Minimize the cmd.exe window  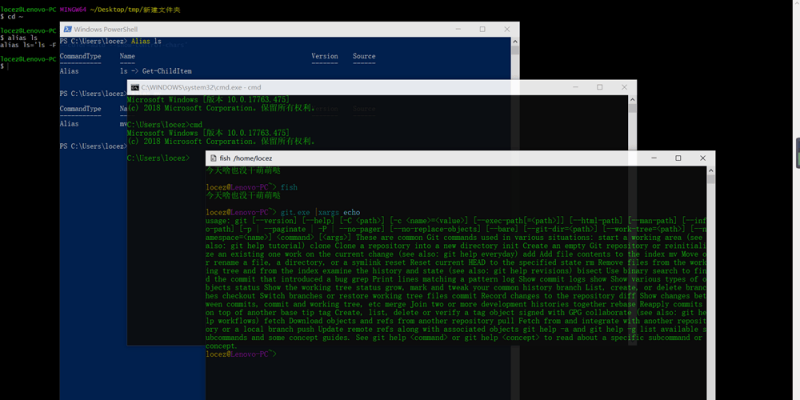(576, 87)
